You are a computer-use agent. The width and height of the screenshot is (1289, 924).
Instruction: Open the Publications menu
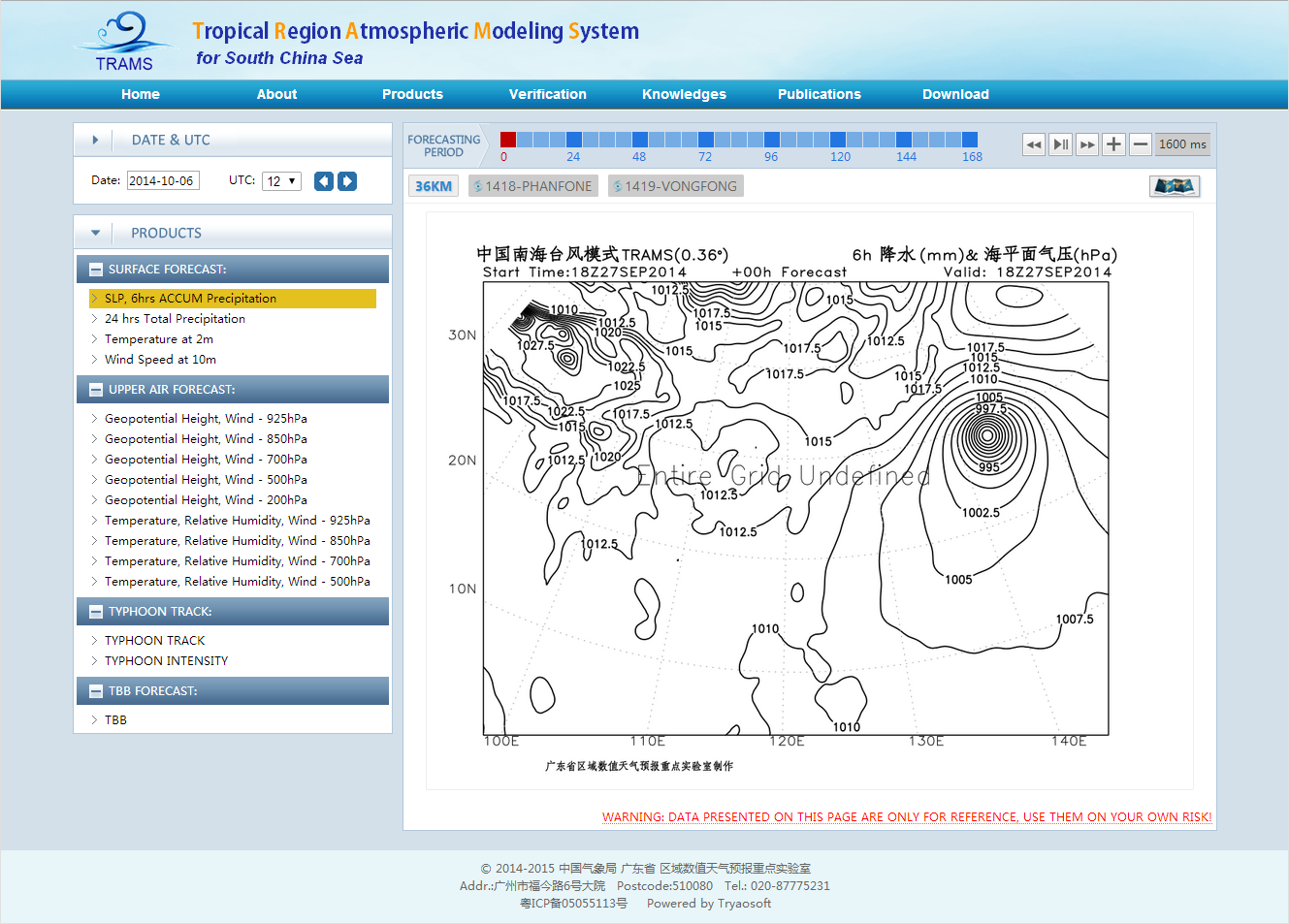pos(819,94)
